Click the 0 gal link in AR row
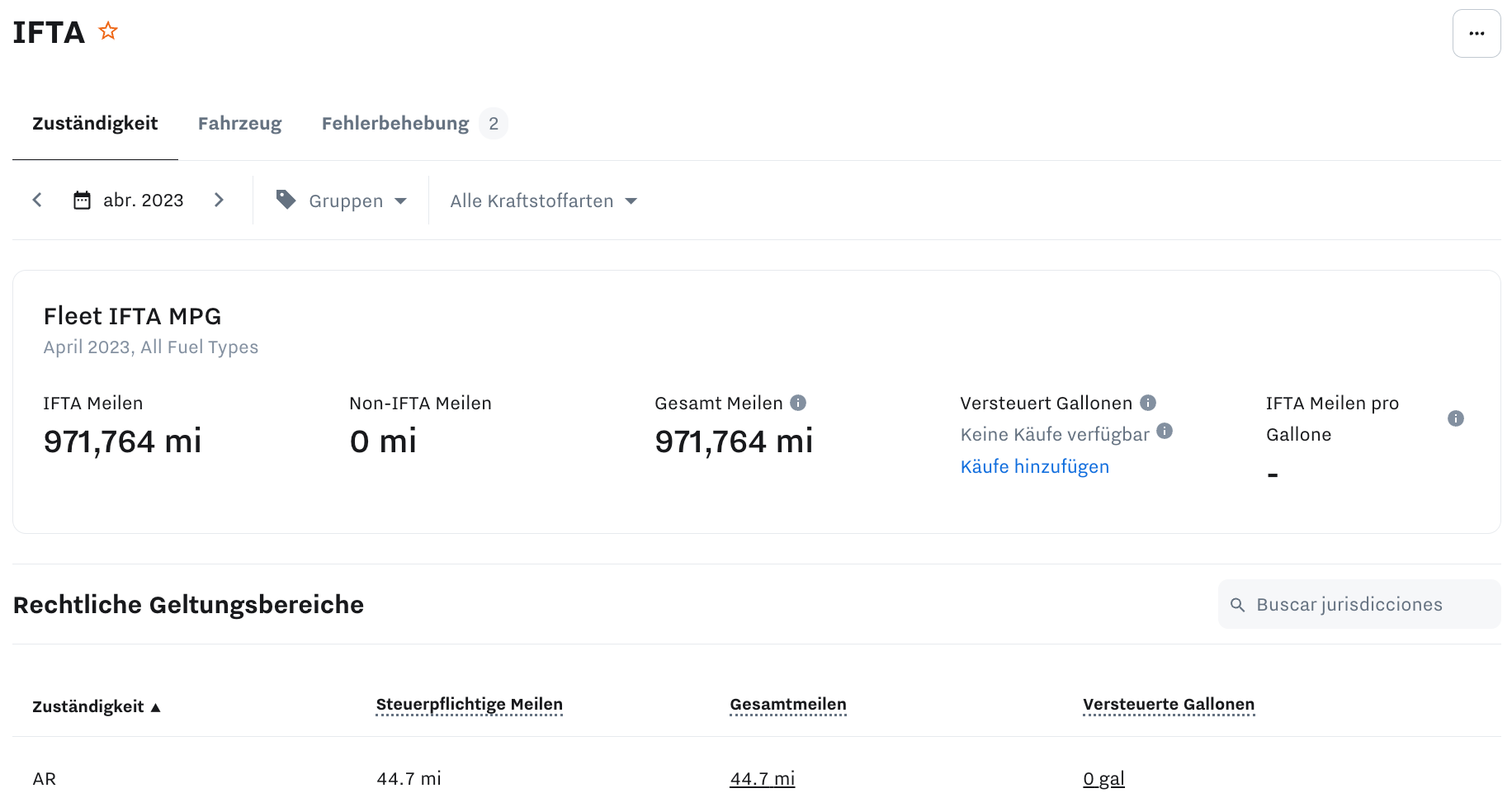The height and width of the screenshot is (812, 1512). 1103,779
